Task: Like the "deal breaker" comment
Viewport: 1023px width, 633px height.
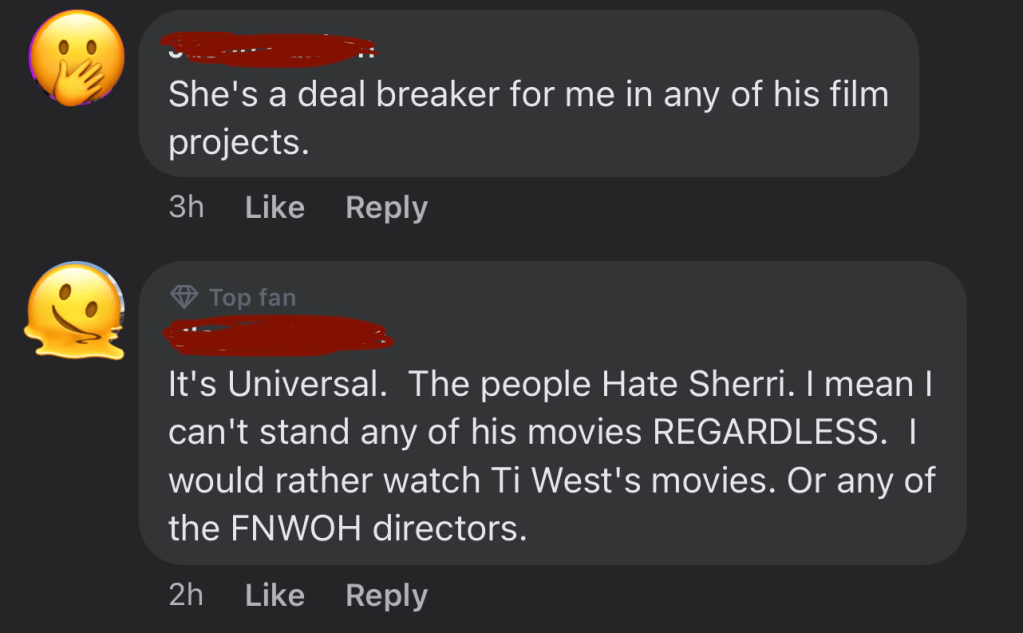Action: pos(274,208)
